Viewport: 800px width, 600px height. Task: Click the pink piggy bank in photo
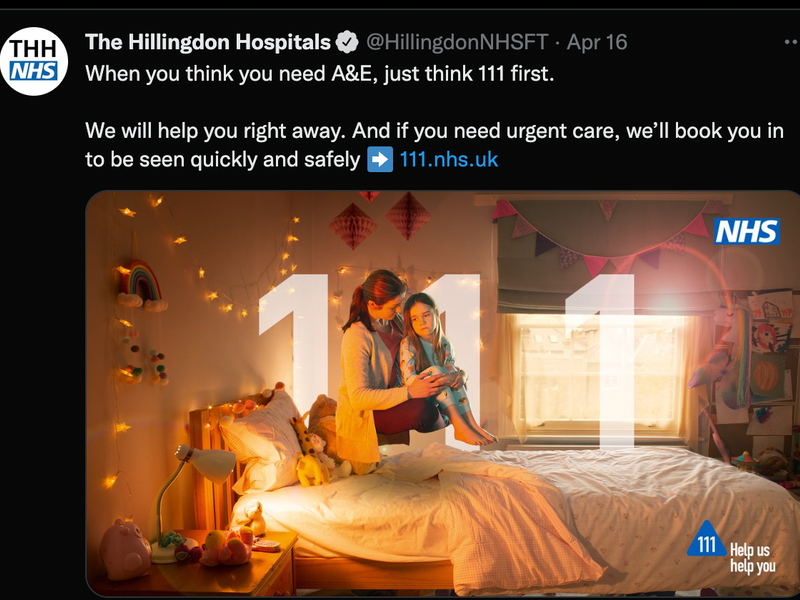click(125, 550)
